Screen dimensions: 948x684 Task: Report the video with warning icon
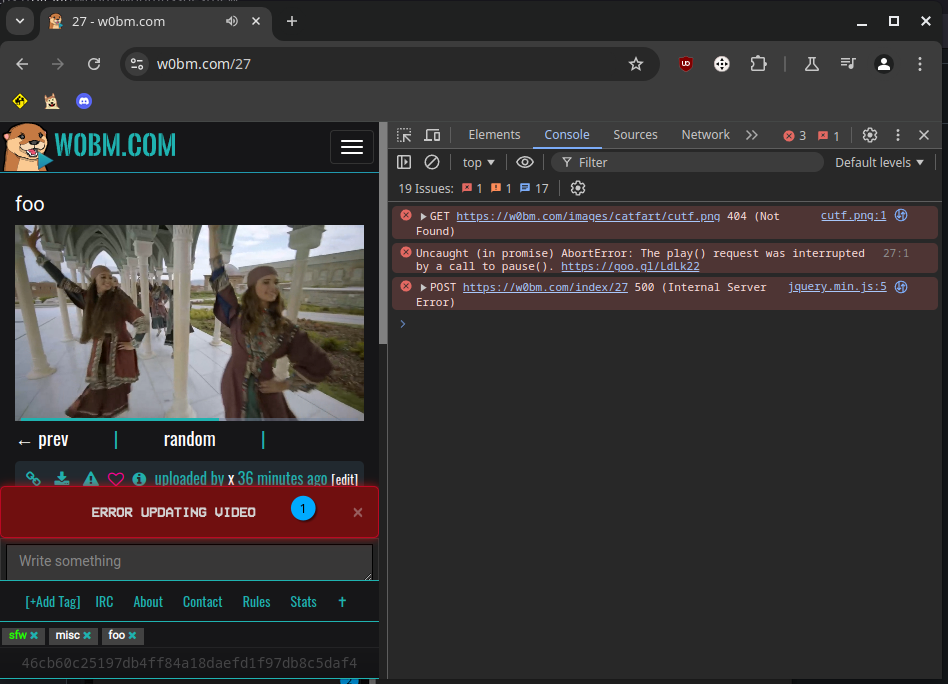click(x=91, y=479)
